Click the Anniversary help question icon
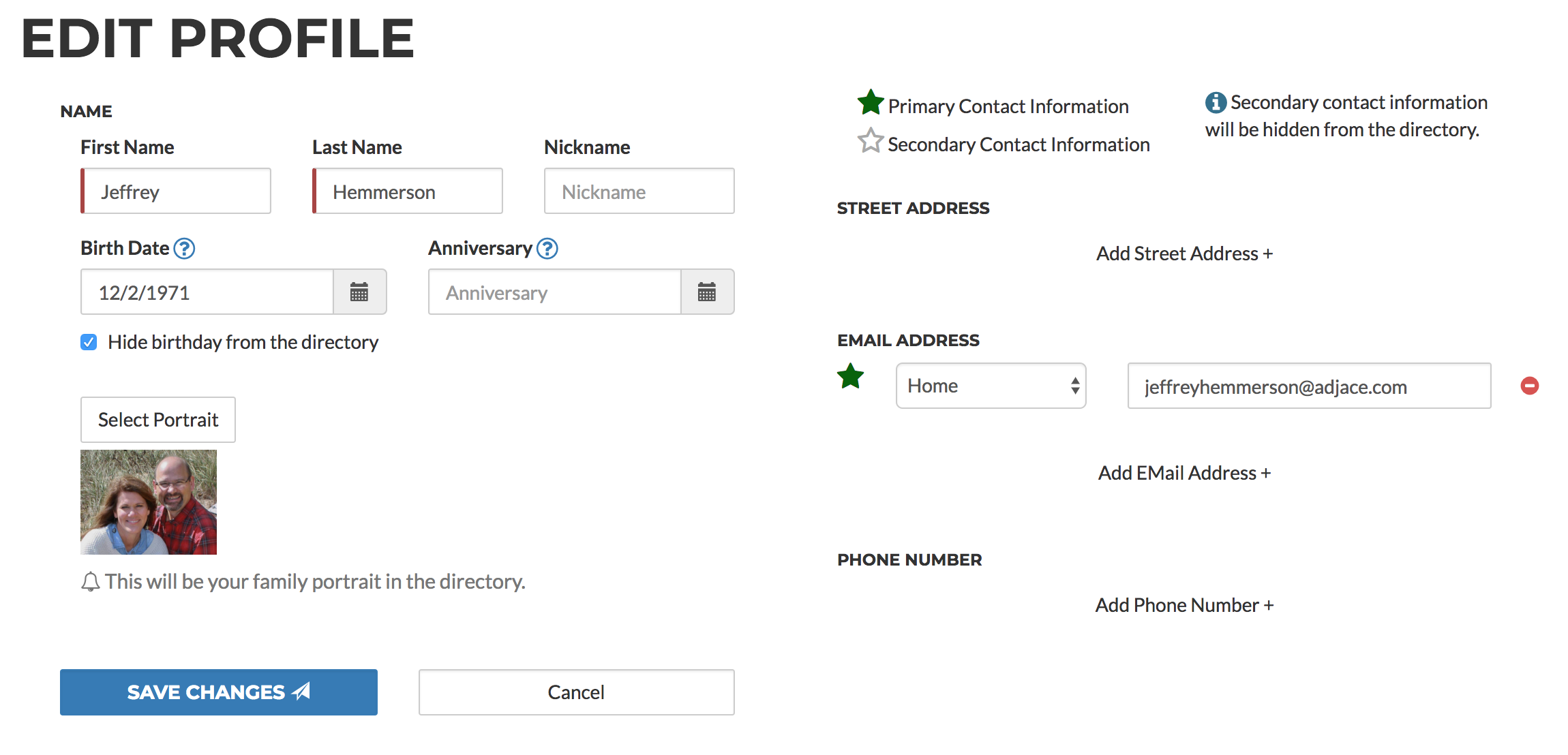The height and width of the screenshot is (755, 1568). (x=547, y=248)
